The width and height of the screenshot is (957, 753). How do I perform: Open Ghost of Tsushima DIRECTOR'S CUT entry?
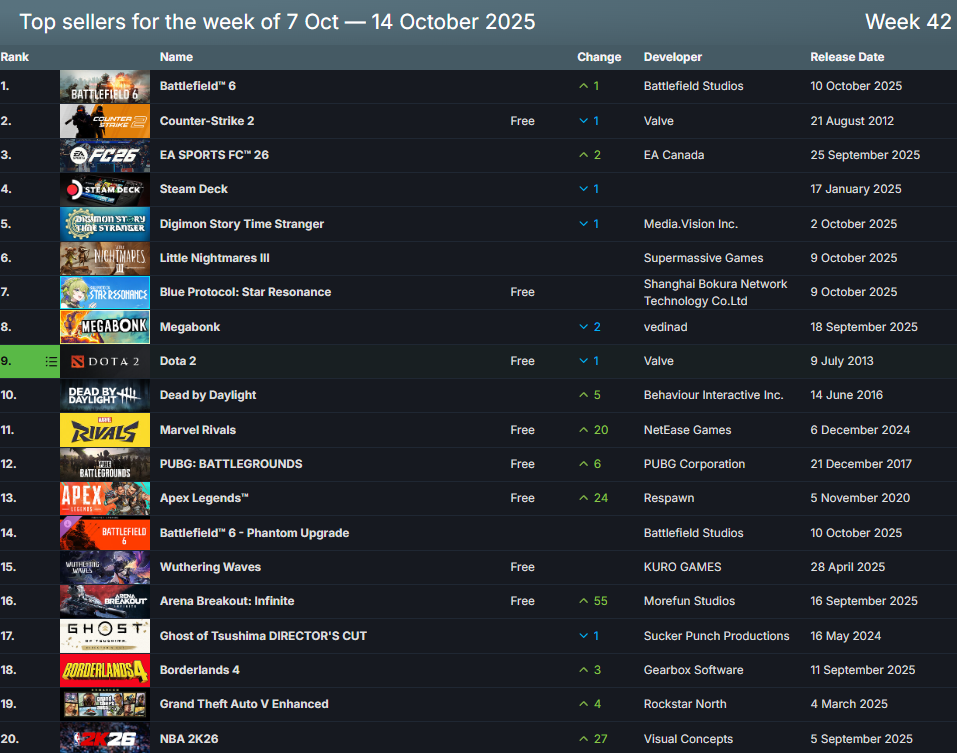pos(263,636)
